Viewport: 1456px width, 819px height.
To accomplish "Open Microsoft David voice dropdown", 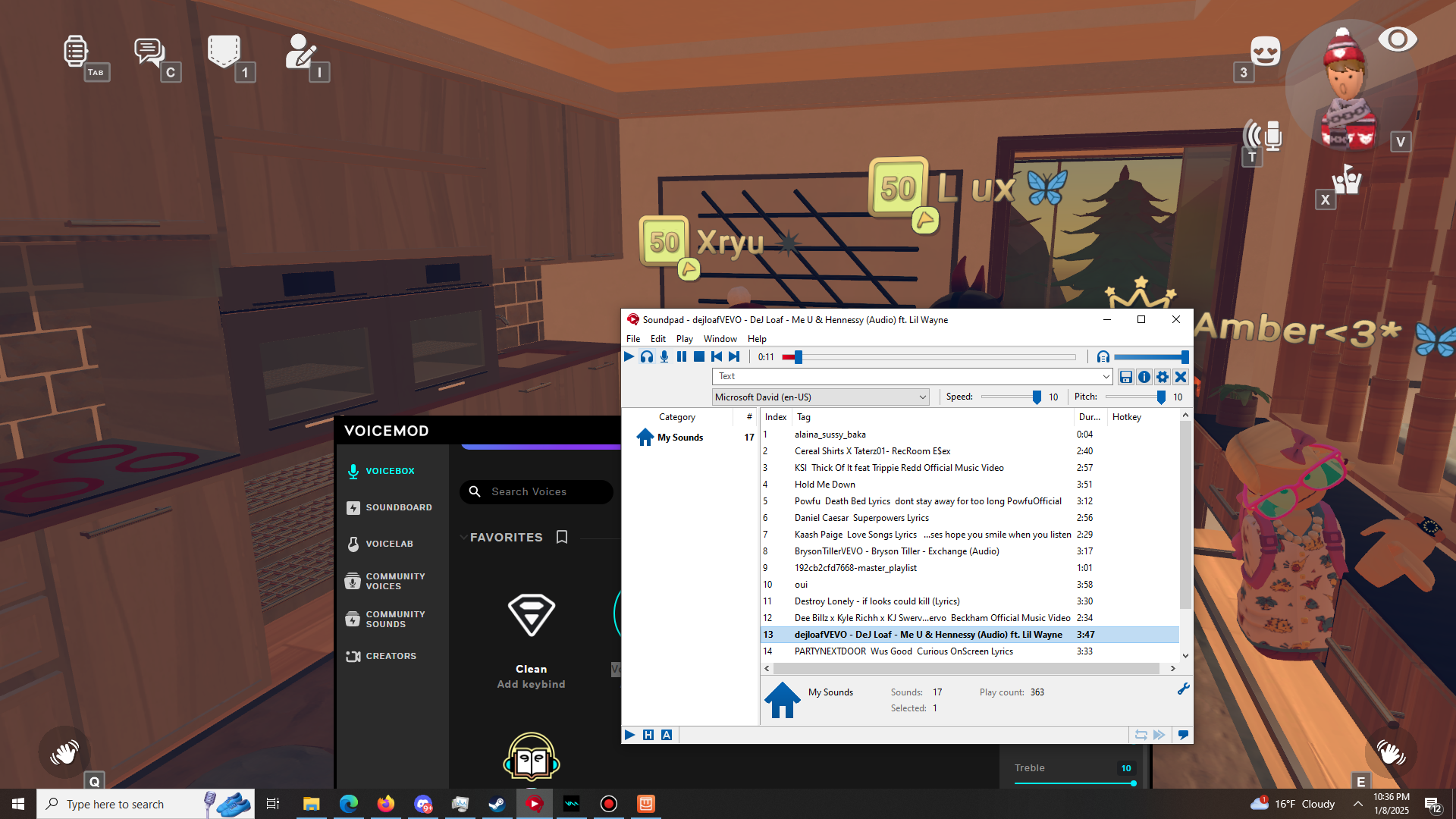I will tap(922, 397).
